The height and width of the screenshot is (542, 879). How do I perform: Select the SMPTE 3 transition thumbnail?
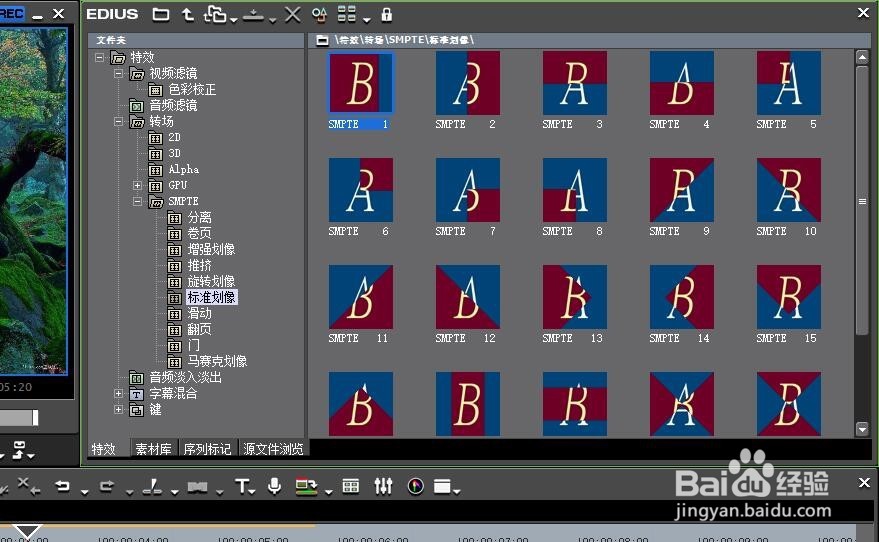[575, 83]
